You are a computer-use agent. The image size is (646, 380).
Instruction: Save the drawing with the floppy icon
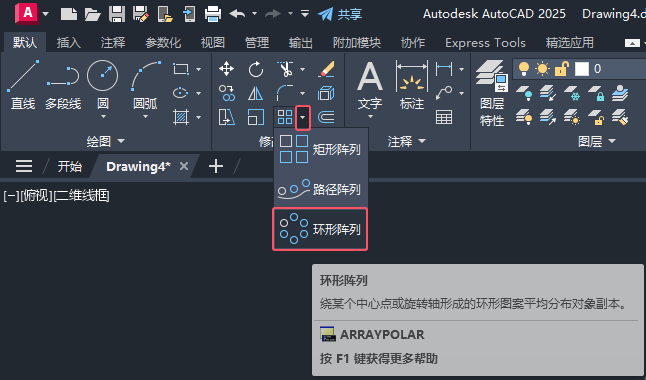coord(117,14)
